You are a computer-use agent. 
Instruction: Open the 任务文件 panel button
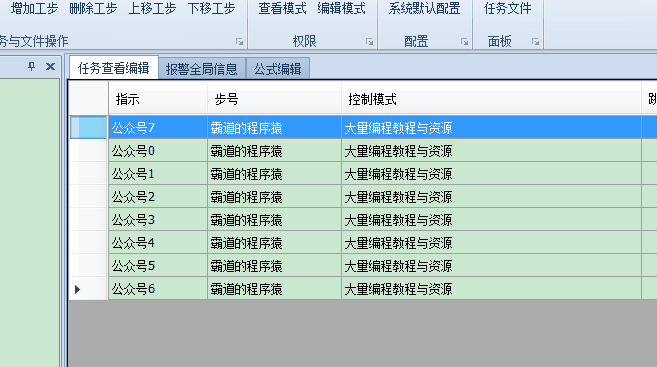507,8
